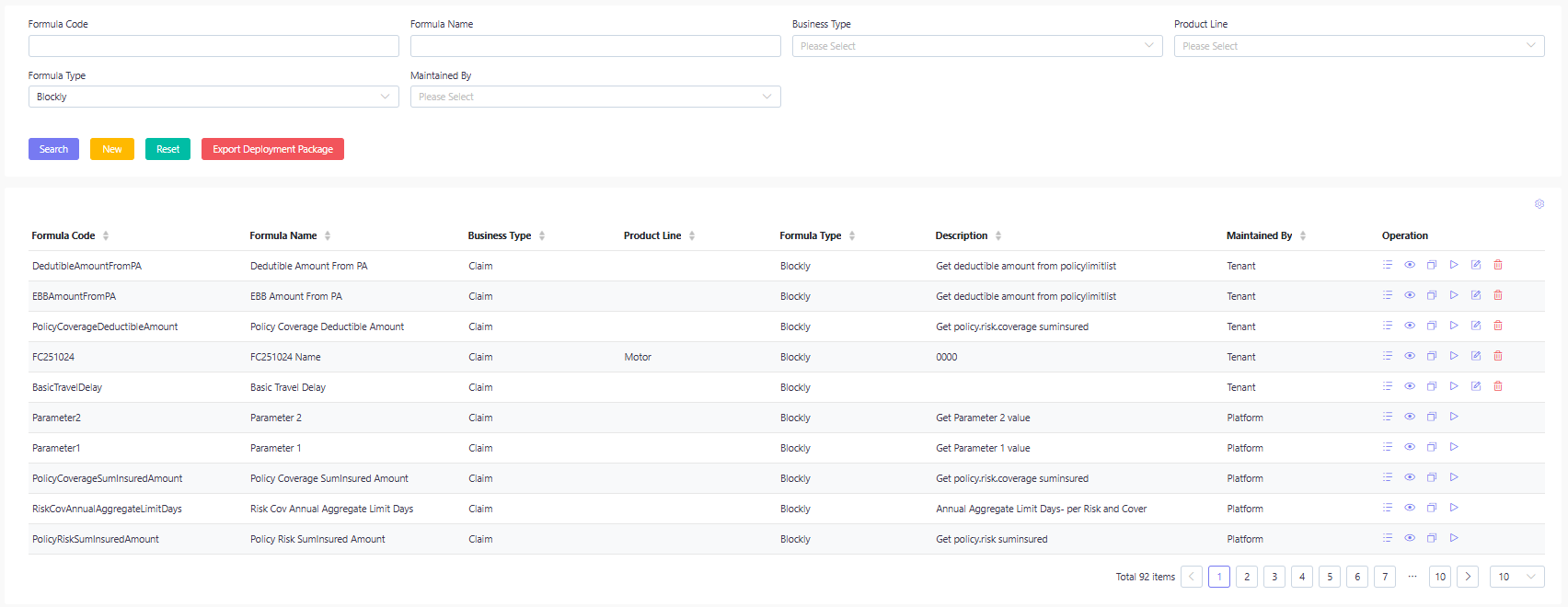
Task: Edit the EBBAmountFromPA formula
Action: [x=1476, y=295]
